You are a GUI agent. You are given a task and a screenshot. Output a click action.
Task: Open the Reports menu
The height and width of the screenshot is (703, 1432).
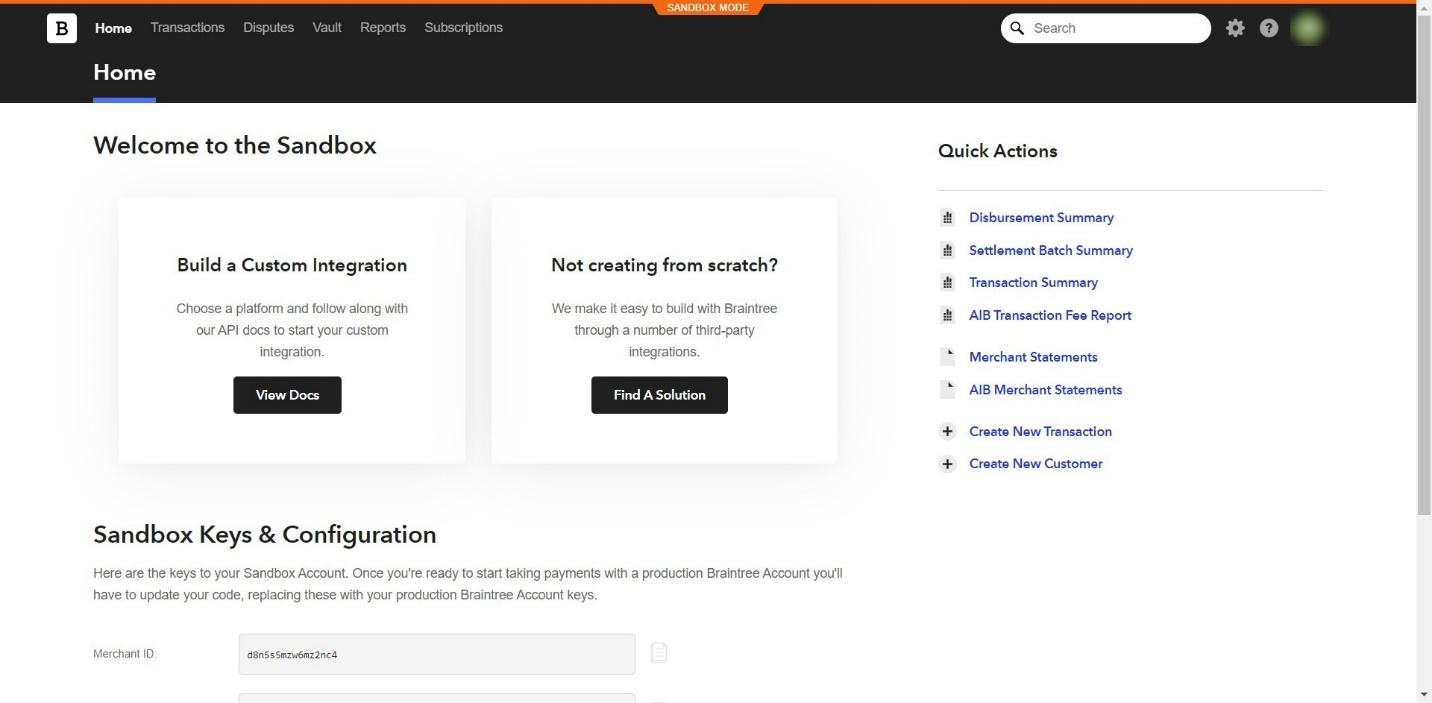(x=383, y=27)
